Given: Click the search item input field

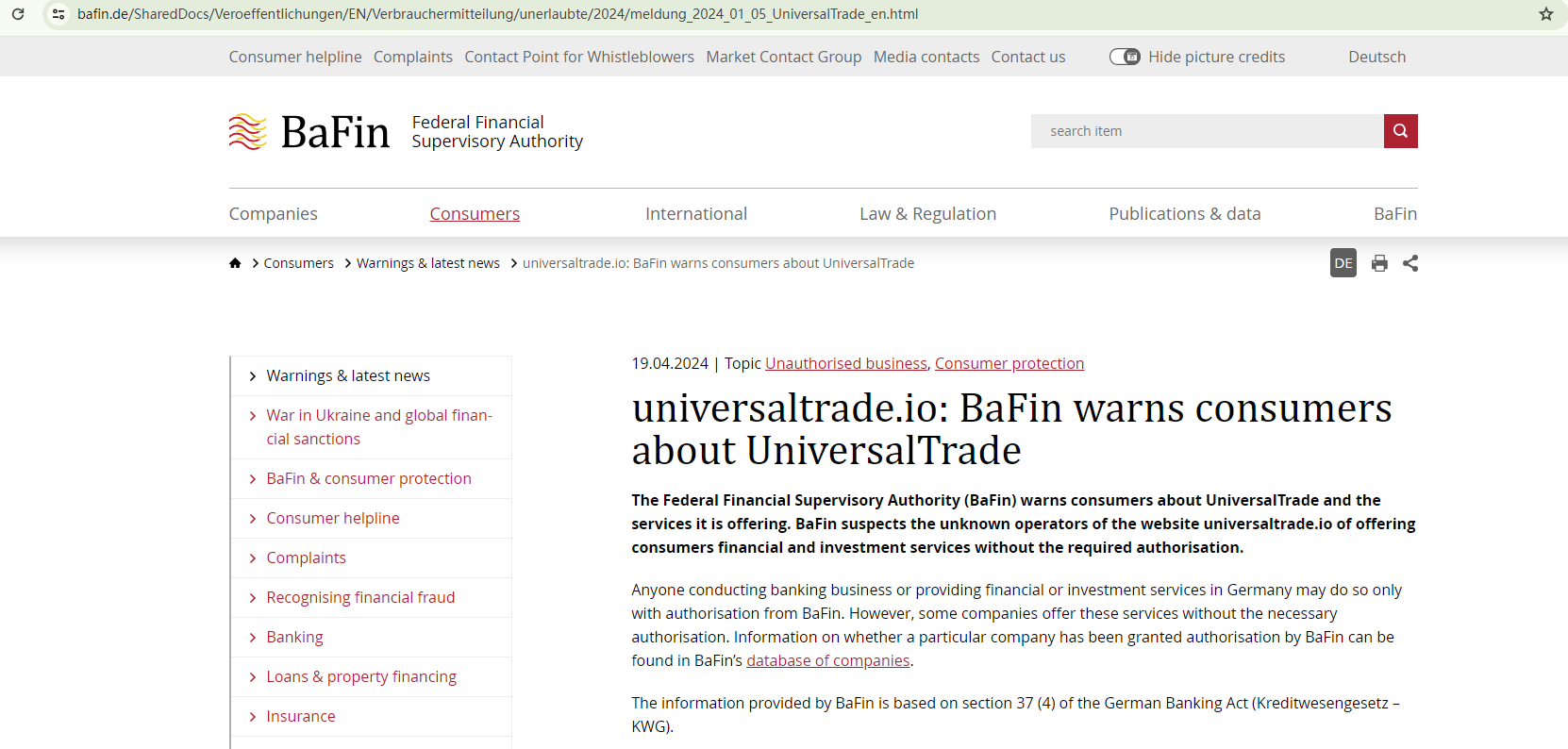Looking at the screenshot, I should tap(1208, 131).
